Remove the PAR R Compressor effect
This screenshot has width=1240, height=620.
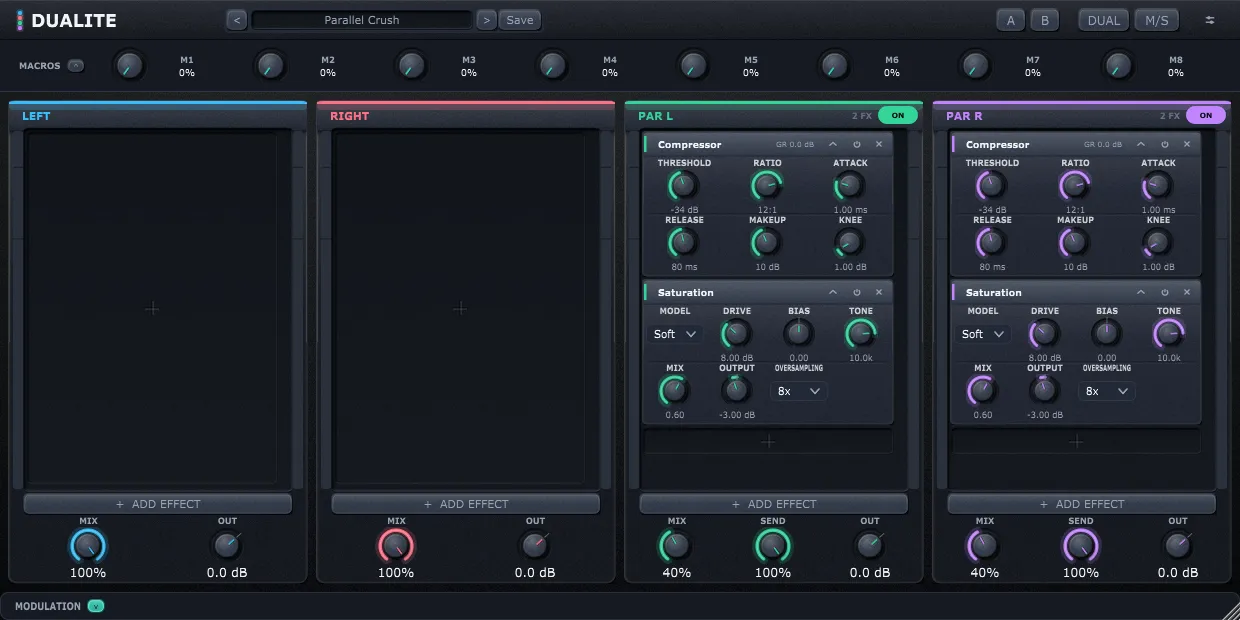tap(1187, 145)
